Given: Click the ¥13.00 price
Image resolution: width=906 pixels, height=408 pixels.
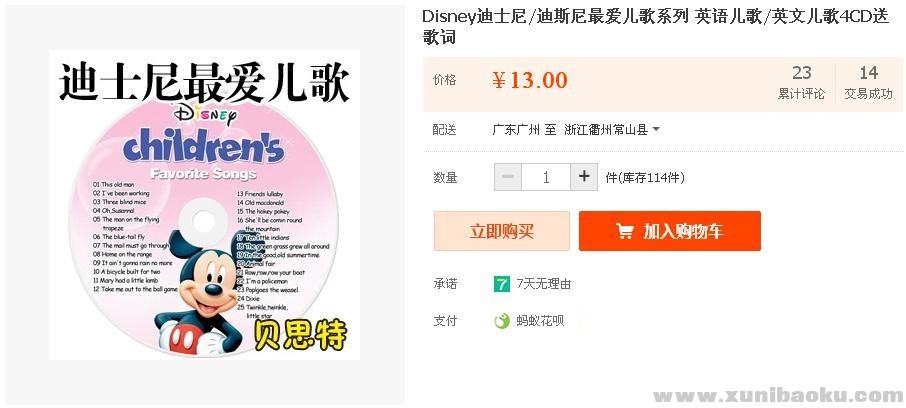Looking at the screenshot, I should point(530,80).
